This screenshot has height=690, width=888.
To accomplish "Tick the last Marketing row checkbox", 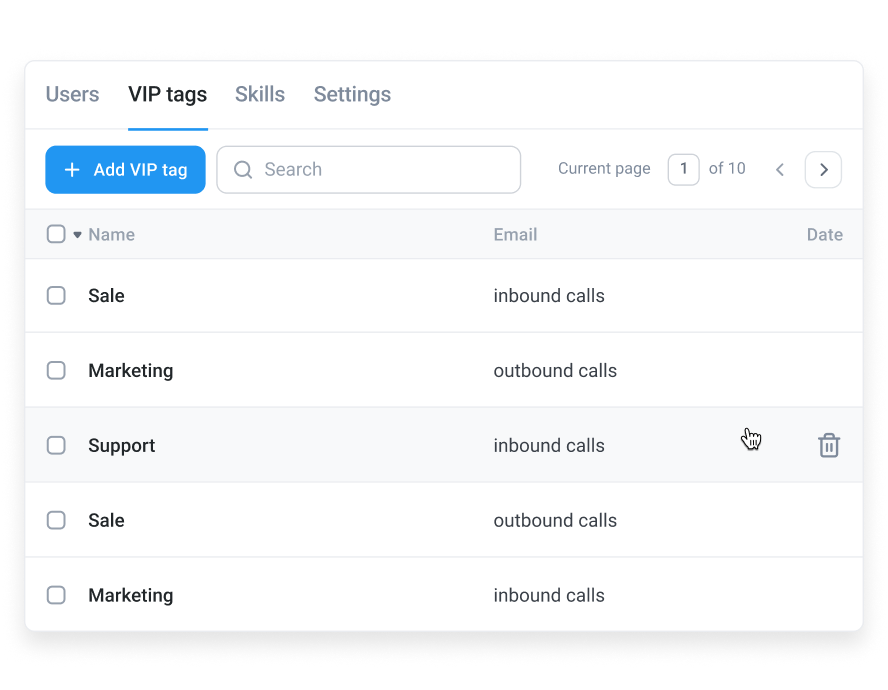I will [x=56, y=595].
